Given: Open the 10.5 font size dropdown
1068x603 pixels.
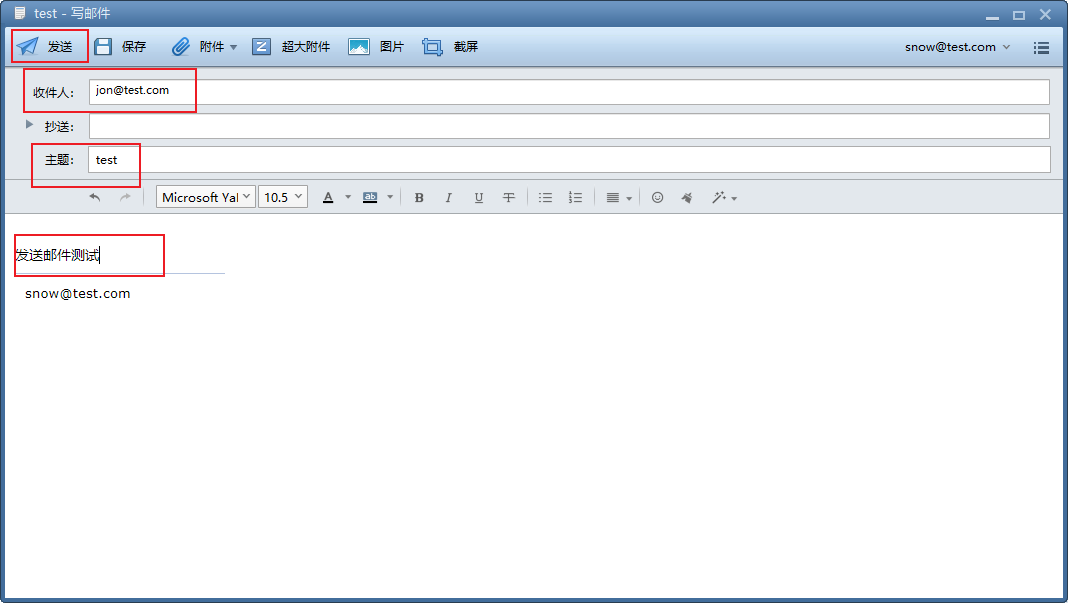Looking at the screenshot, I should (x=283, y=197).
